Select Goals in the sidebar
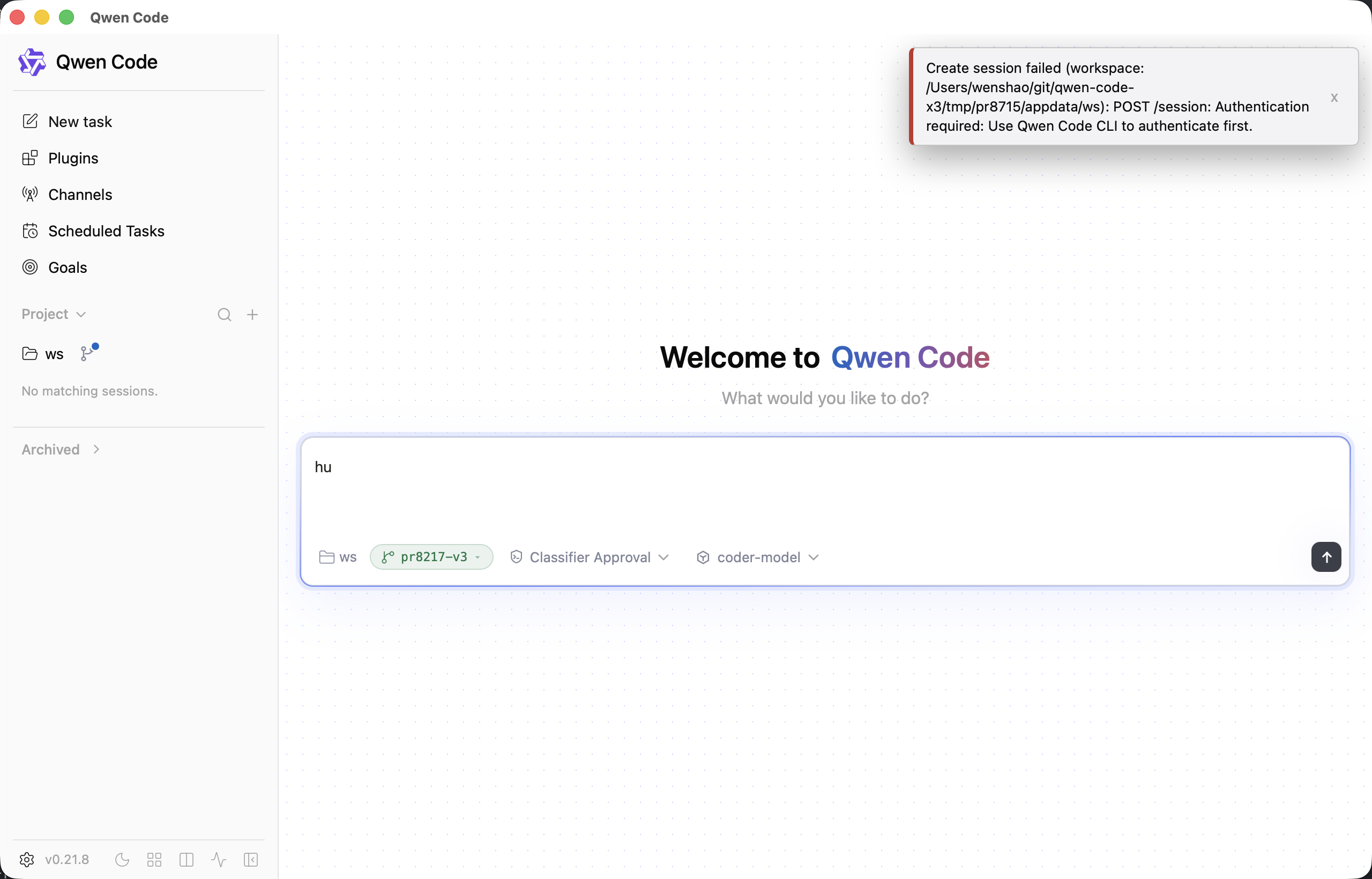 pos(54,267)
